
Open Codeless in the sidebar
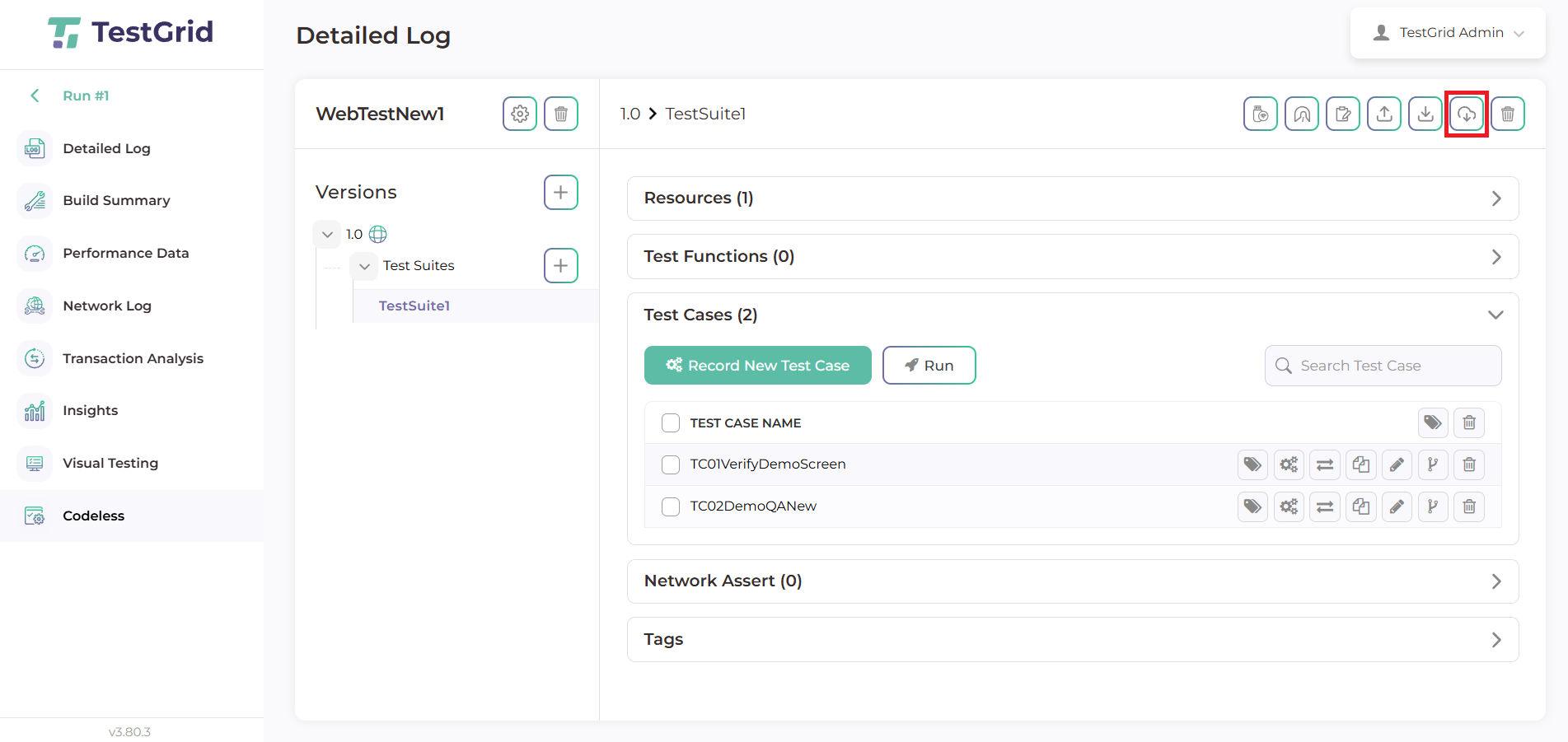click(132, 516)
